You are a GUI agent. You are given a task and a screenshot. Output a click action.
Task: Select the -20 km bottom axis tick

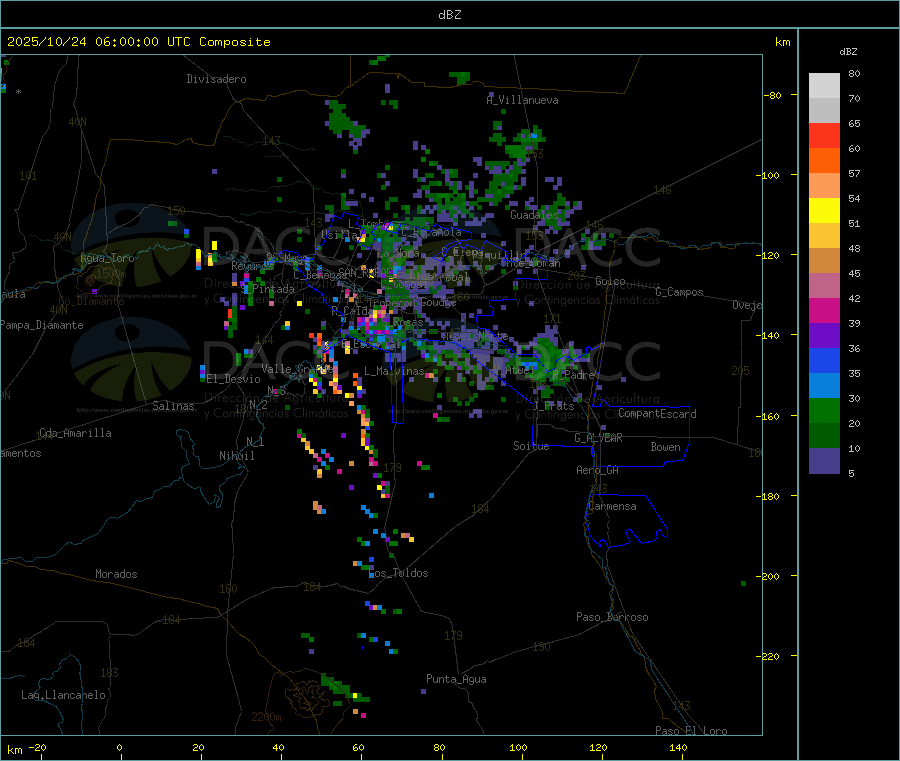point(37,747)
